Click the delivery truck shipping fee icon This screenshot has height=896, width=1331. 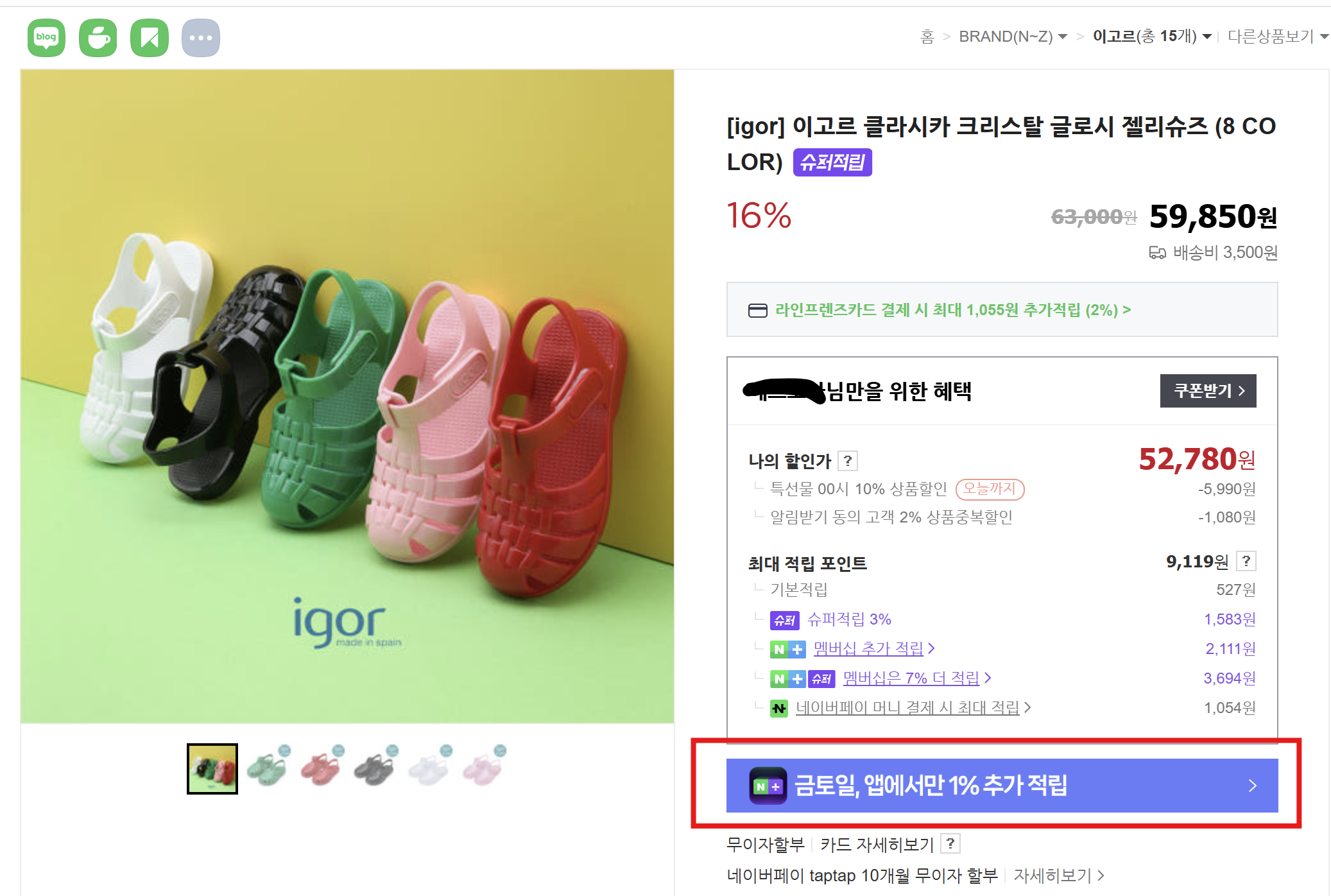1156,253
